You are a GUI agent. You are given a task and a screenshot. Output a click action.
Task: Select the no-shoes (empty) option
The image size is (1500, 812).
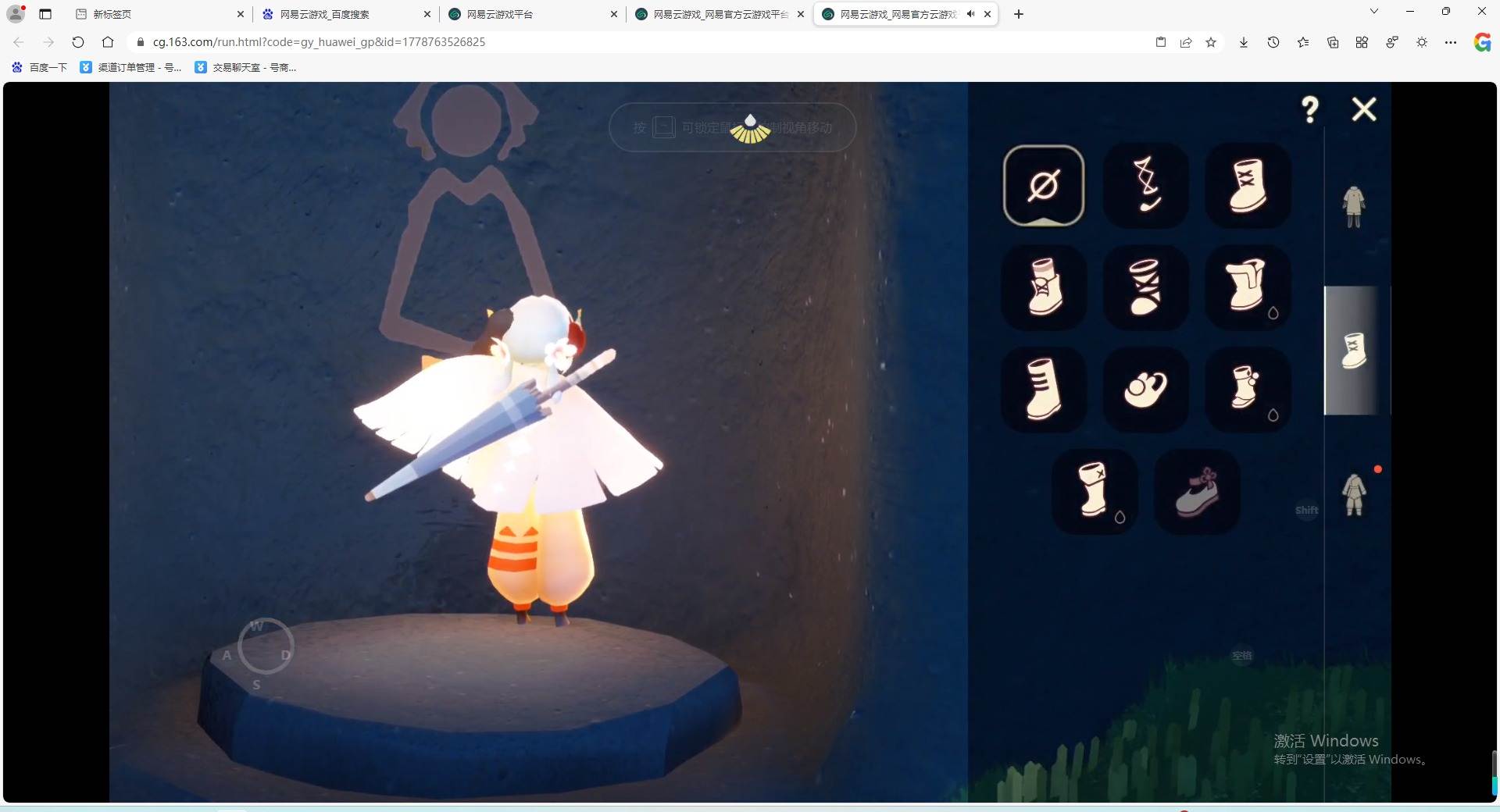1044,186
